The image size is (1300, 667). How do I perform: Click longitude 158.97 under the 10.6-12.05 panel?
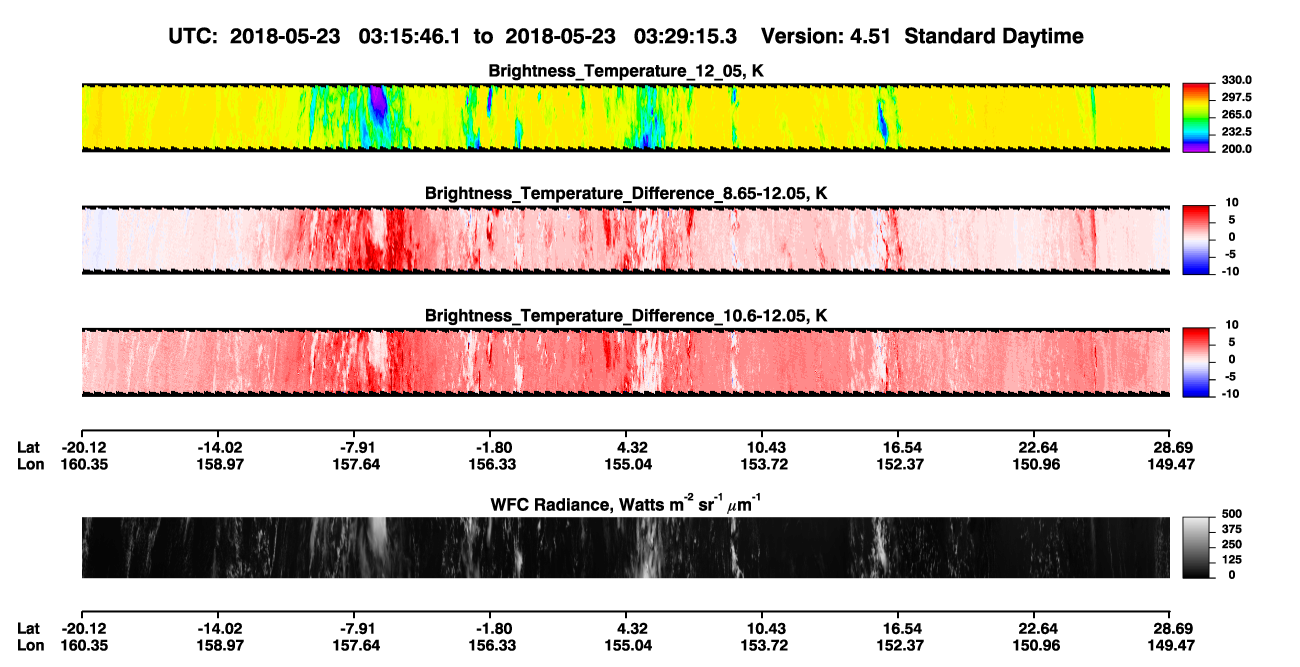218,464
